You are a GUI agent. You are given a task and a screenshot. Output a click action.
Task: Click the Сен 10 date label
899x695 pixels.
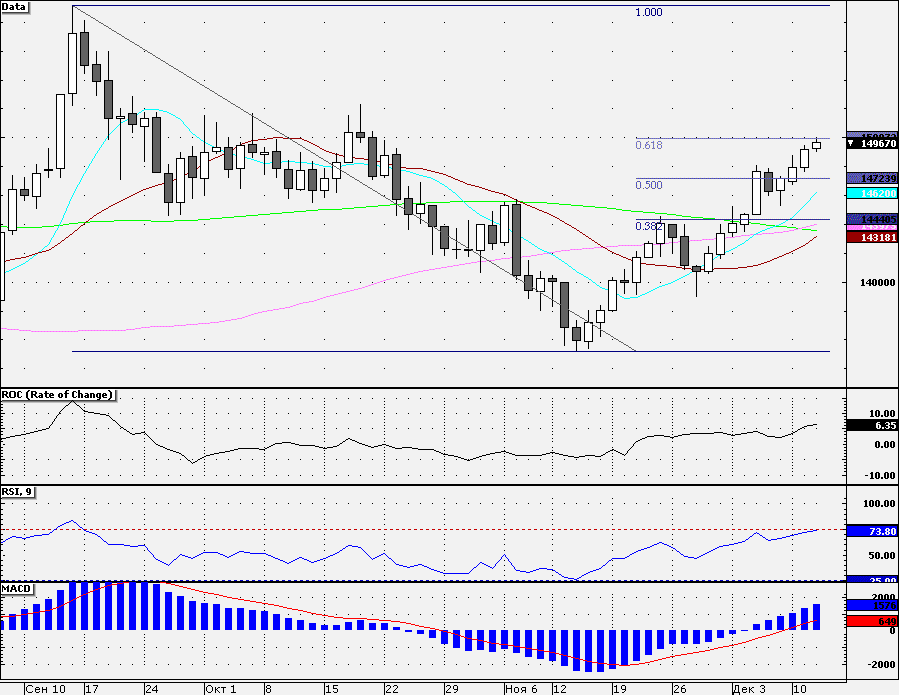[45, 689]
